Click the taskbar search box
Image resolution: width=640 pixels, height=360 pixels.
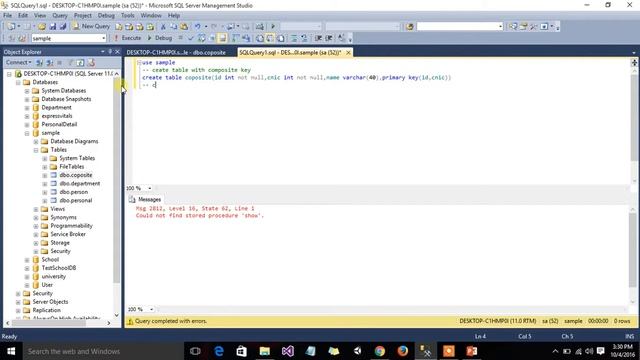102,351
